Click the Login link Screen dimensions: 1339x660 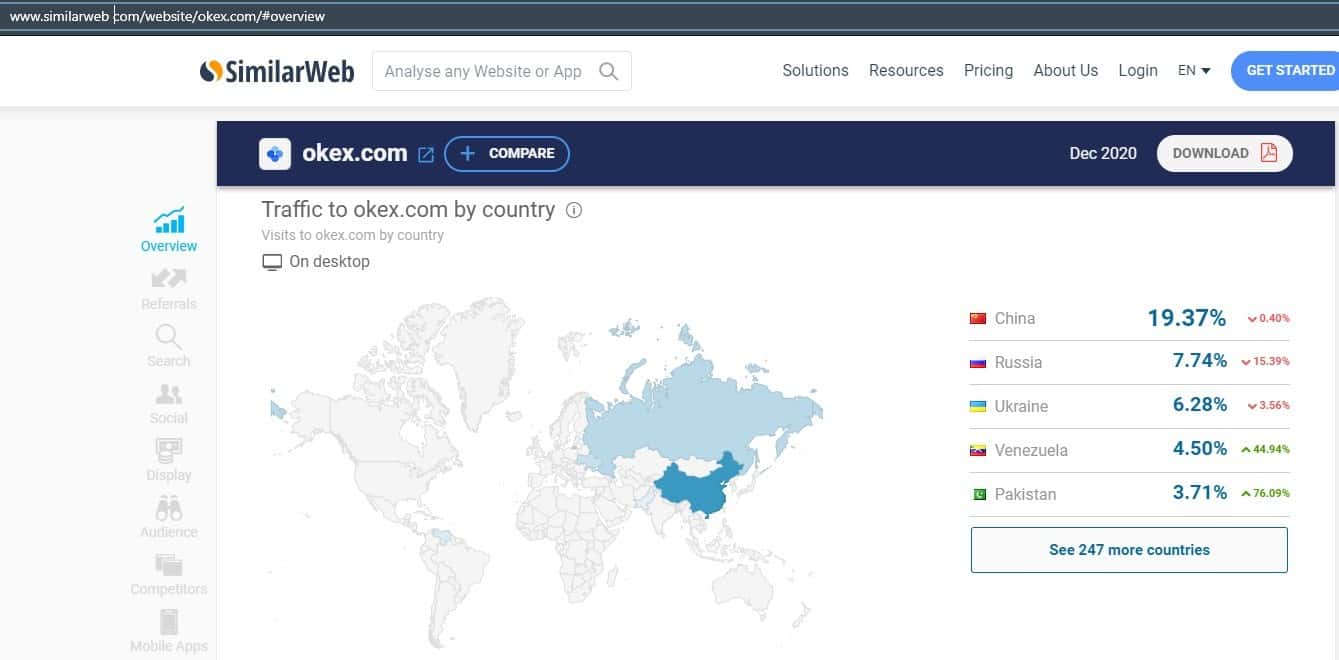pos(1138,70)
